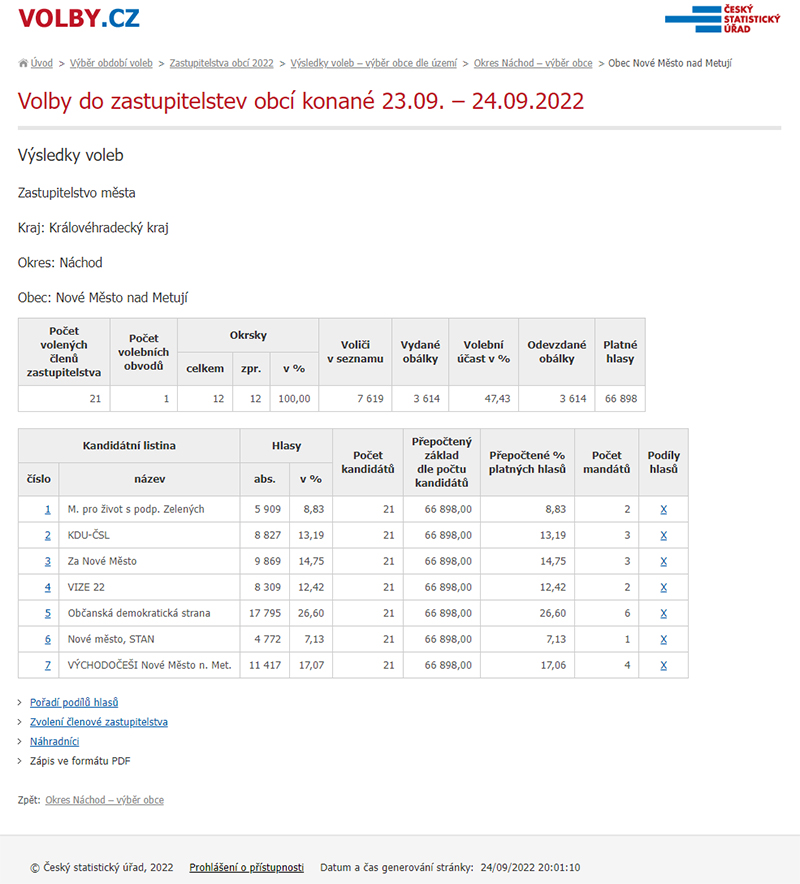Screen dimensions: 800x884
Task: Open Výsledky voleb – výběr obce dle území
Action: pos(374,63)
